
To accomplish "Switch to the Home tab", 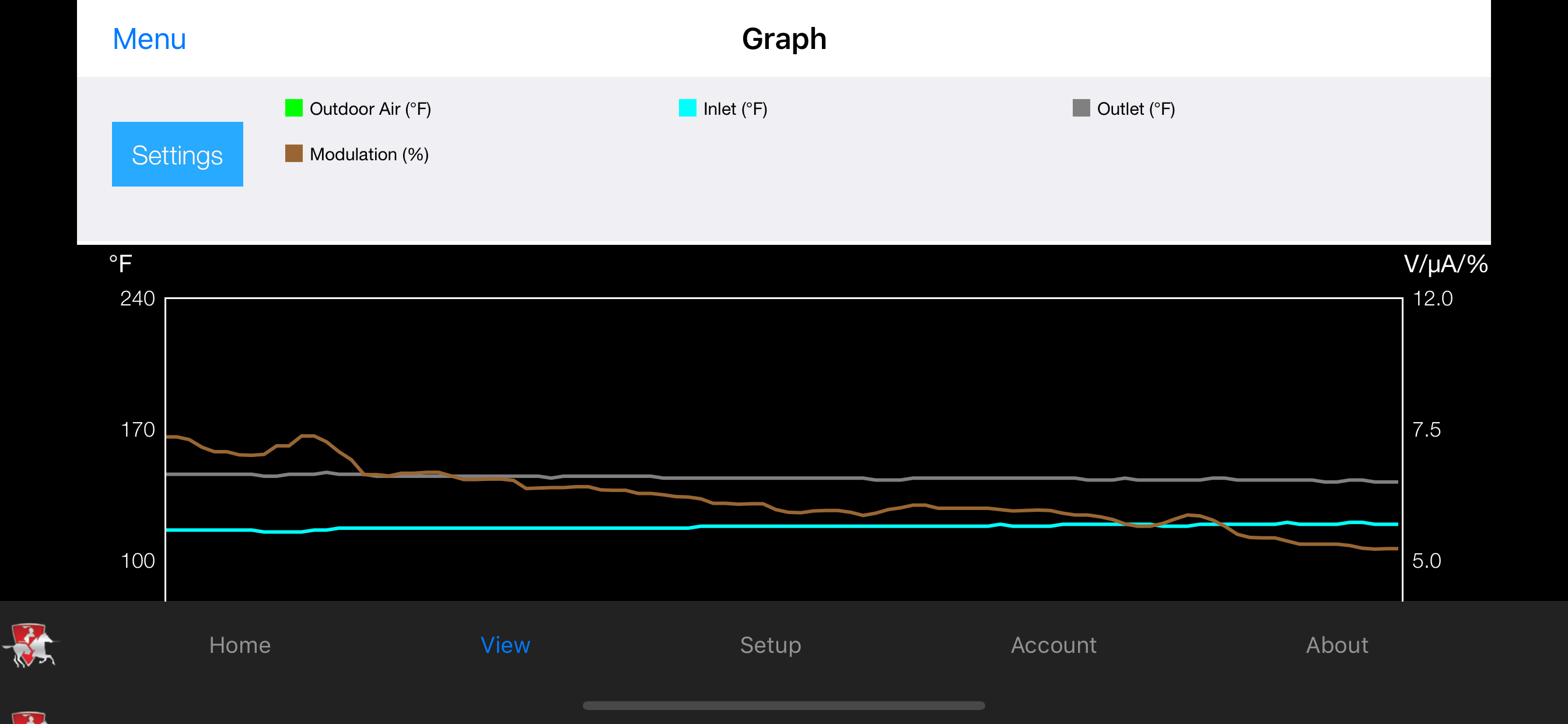I will [240, 645].
